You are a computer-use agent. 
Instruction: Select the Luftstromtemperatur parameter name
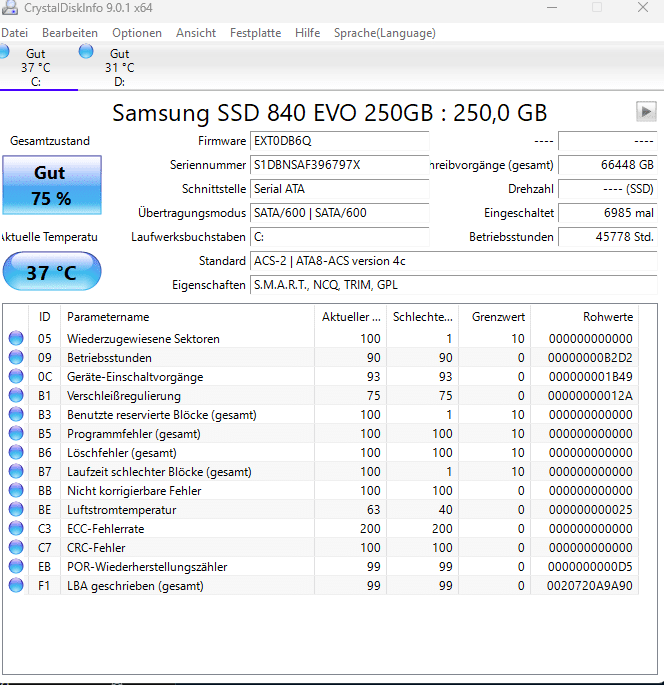121,510
